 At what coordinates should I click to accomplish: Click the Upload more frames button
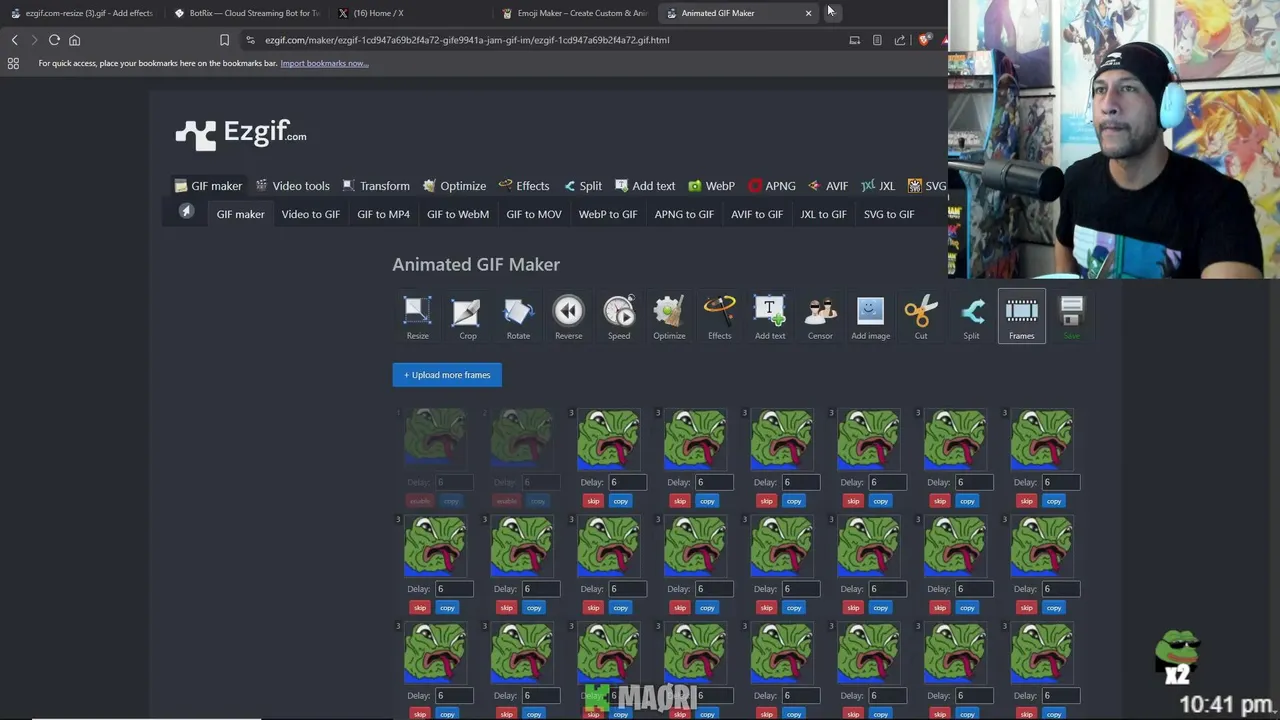pos(447,375)
